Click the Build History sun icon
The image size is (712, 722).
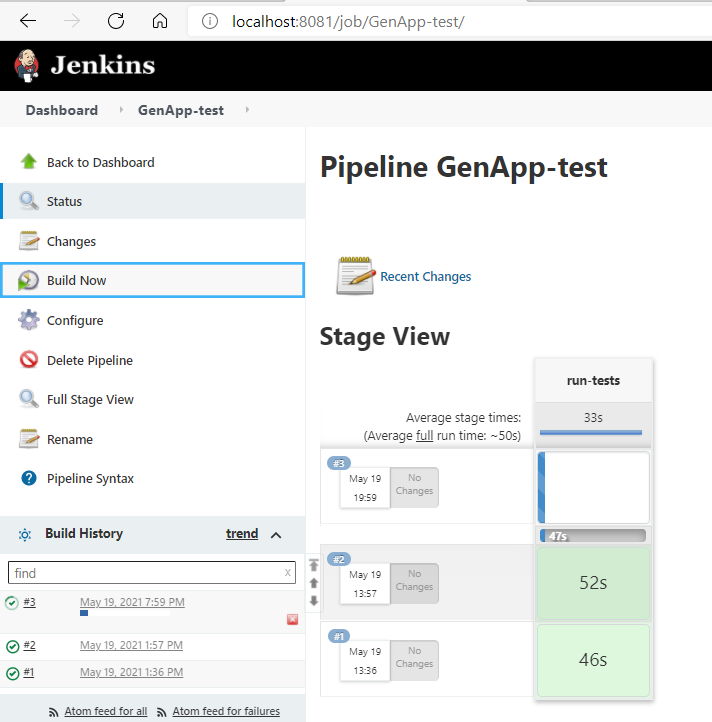coord(25,535)
